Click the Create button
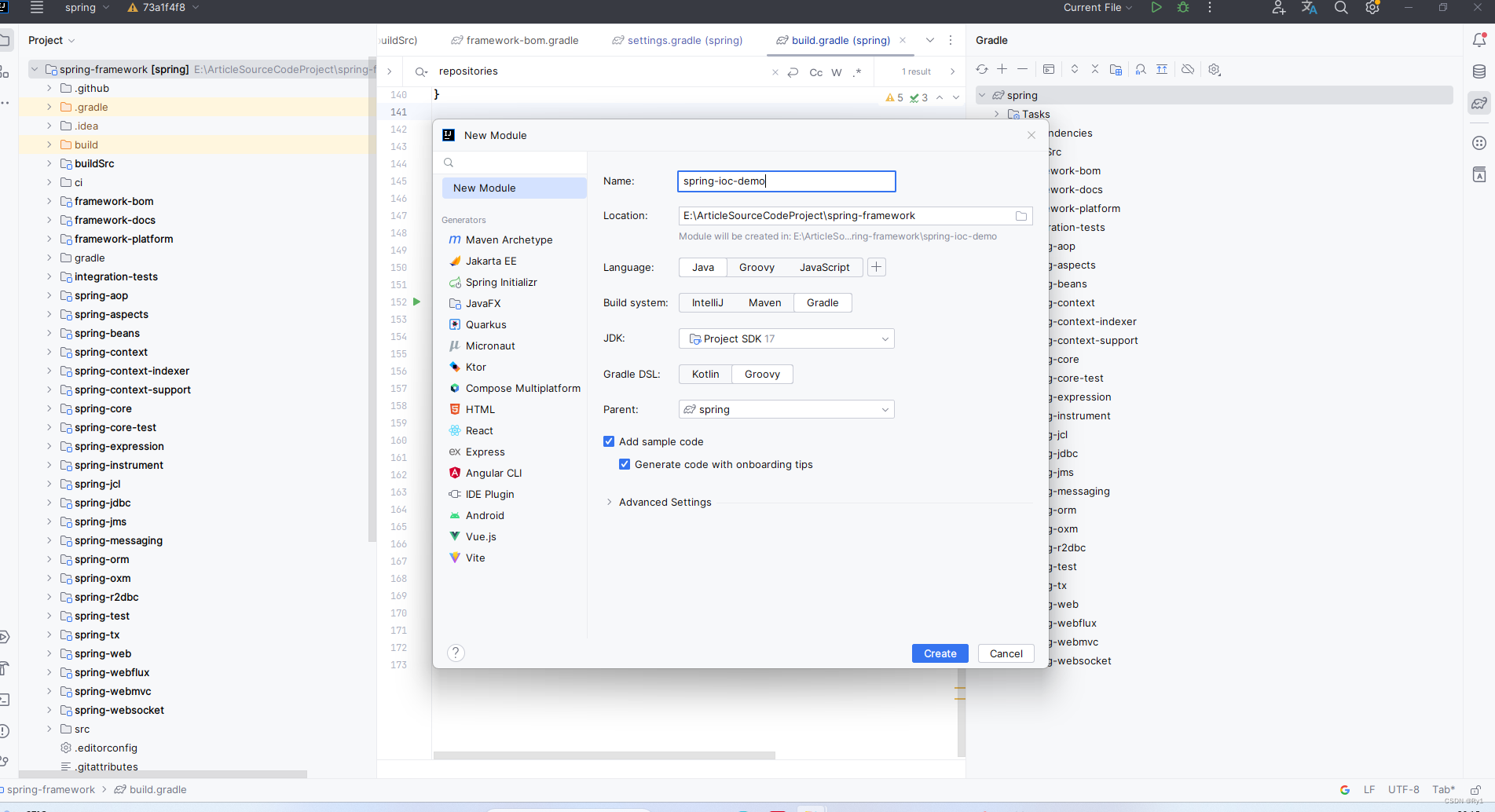The image size is (1495, 812). (x=940, y=654)
